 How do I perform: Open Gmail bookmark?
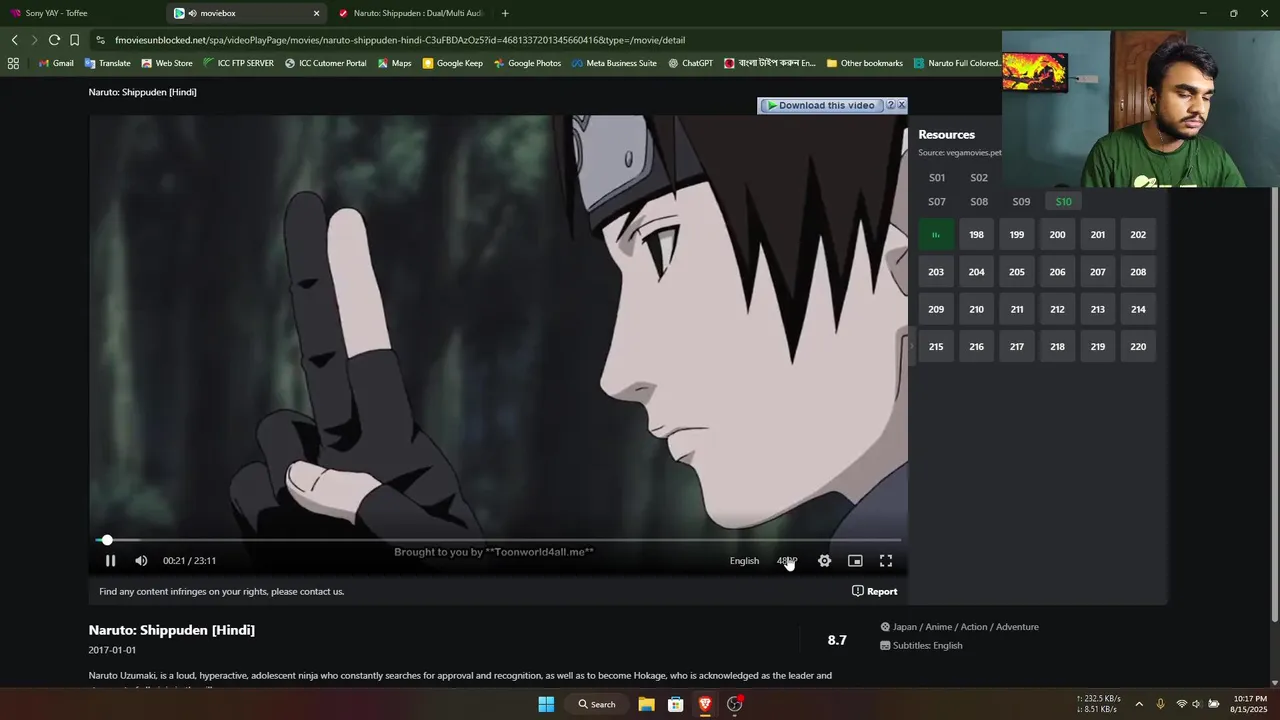(x=56, y=63)
